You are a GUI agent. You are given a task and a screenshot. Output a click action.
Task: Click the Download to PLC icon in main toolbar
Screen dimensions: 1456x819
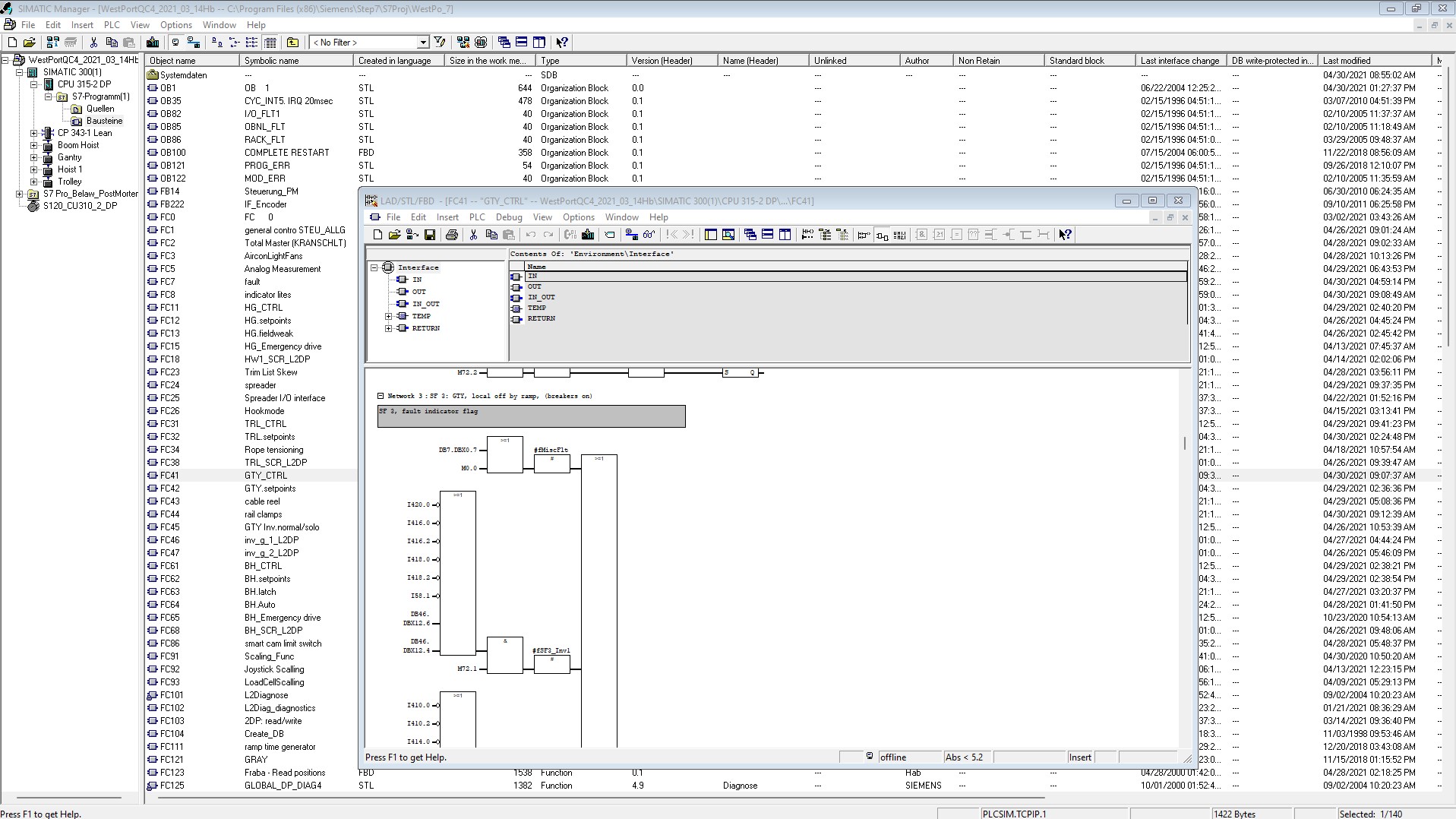153,43
